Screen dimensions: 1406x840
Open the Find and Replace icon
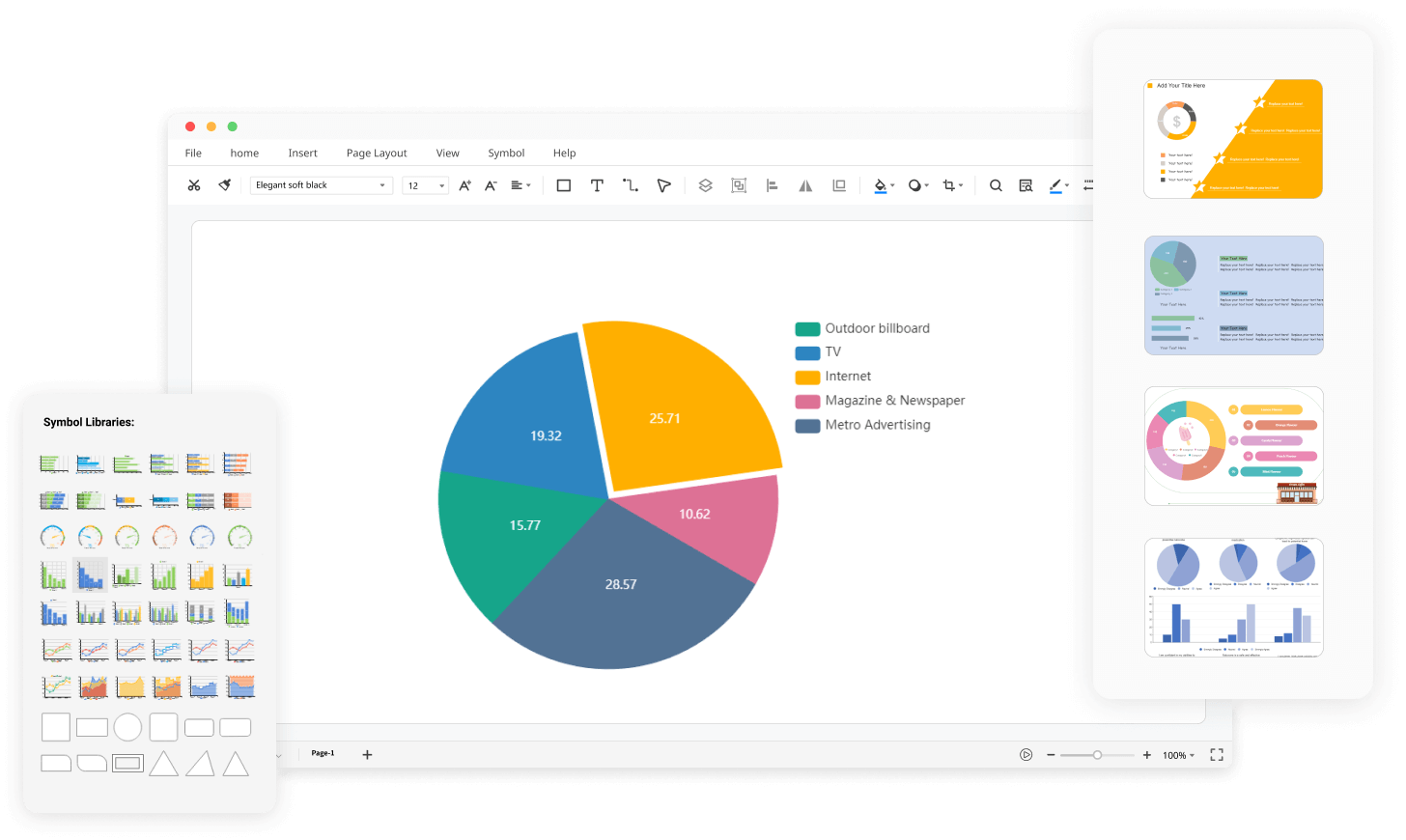point(1026,185)
